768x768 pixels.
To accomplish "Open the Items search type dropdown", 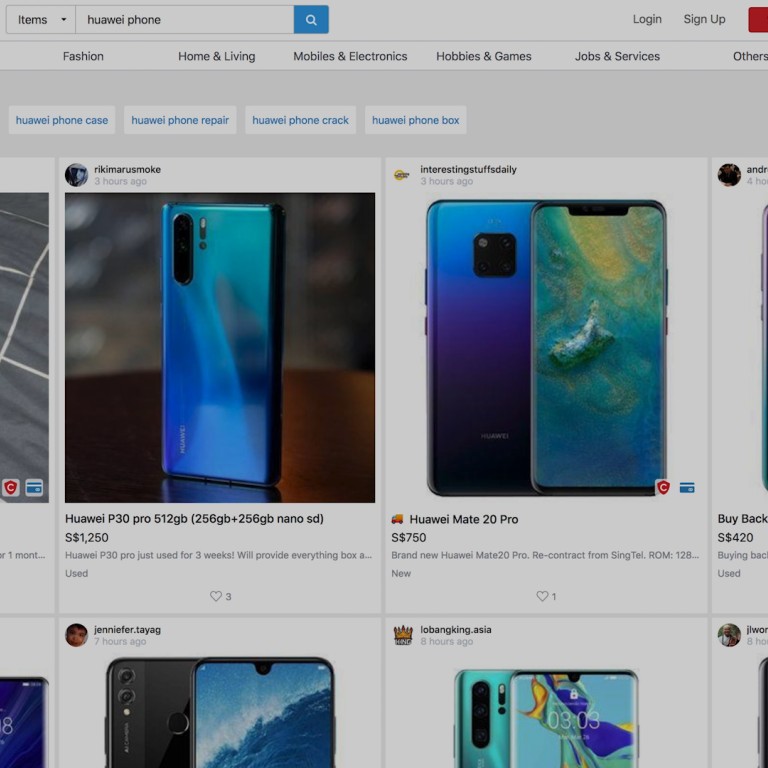I will point(41,20).
